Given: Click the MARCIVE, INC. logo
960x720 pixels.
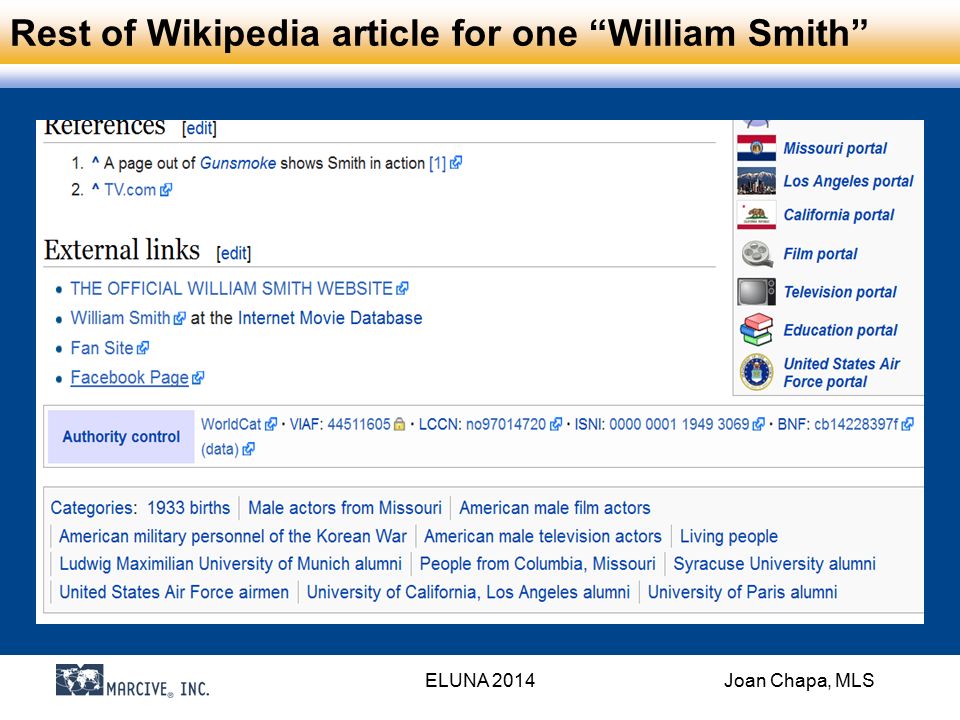Looking at the screenshot, I should pos(132,681).
